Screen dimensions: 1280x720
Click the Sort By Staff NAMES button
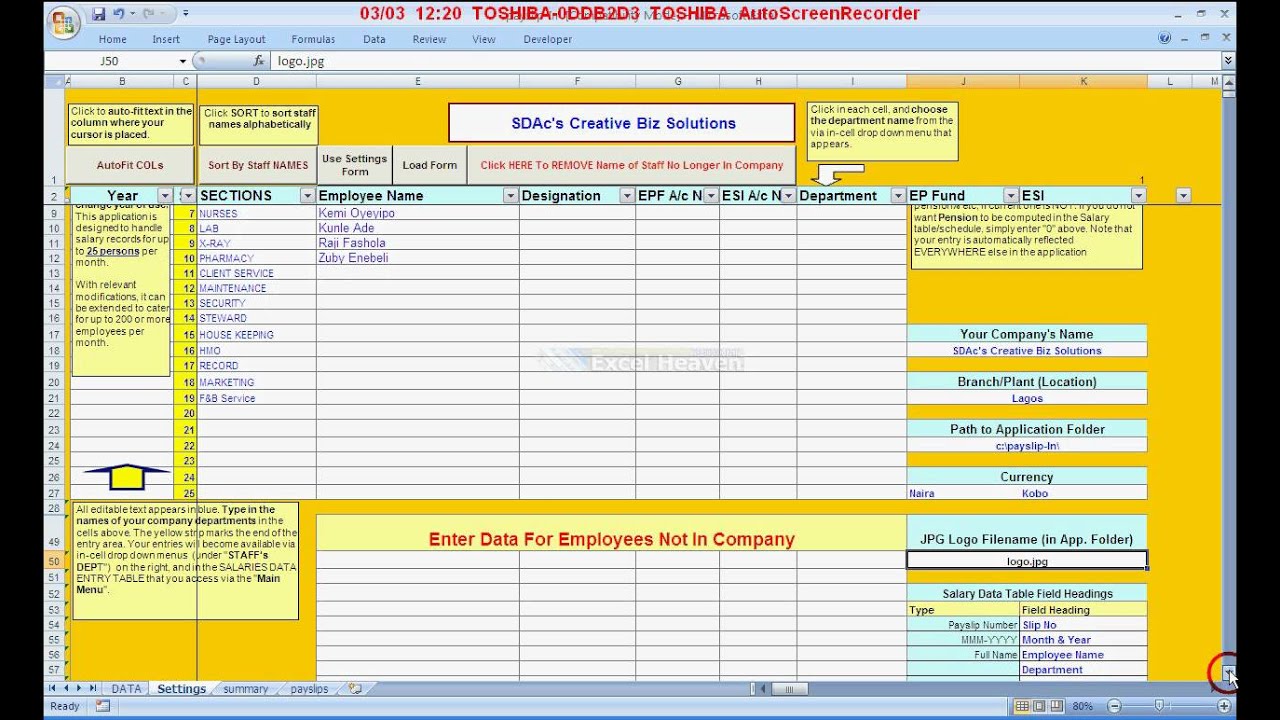pyautogui.click(x=258, y=165)
